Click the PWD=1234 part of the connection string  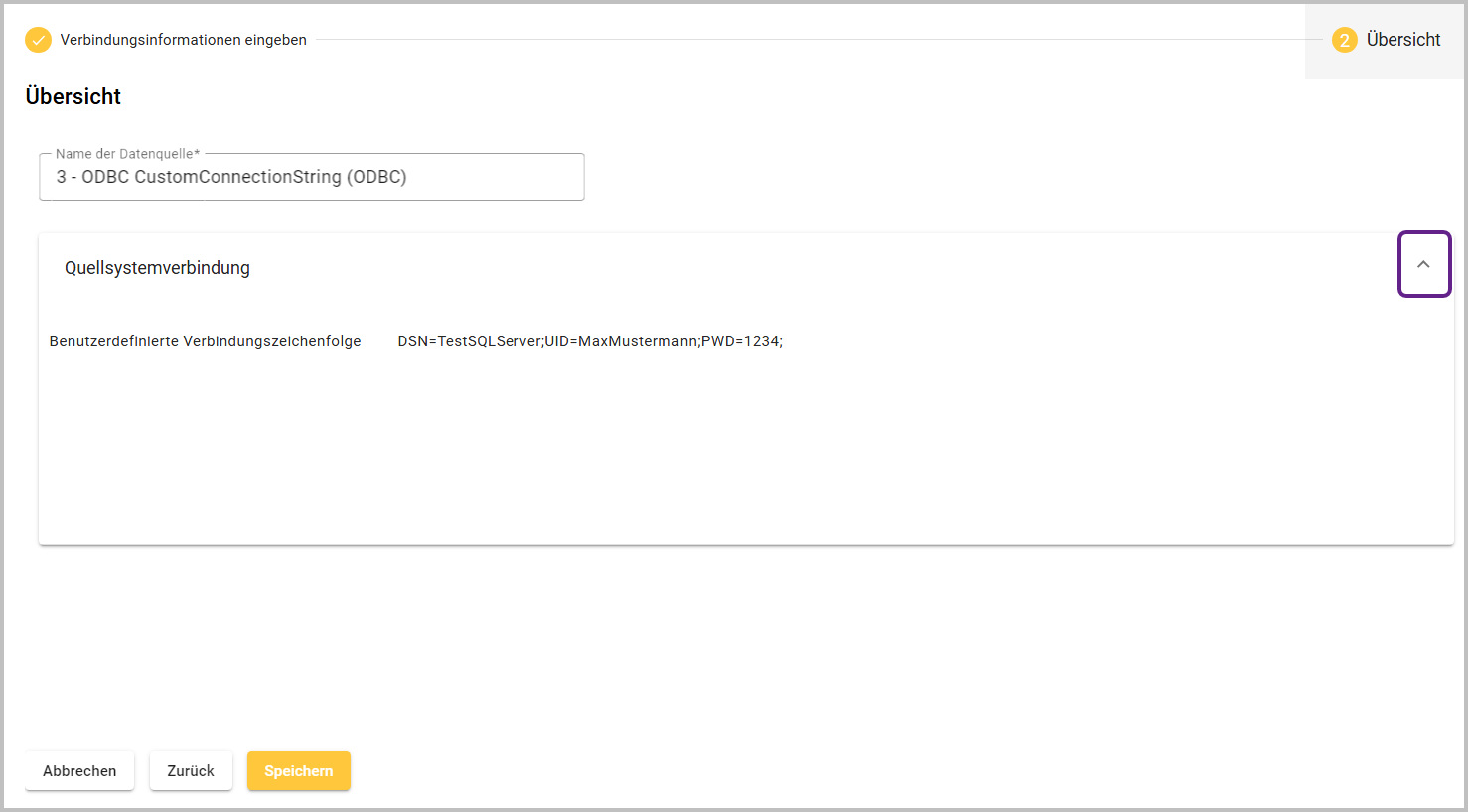pyautogui.click(x=741, y=341)
